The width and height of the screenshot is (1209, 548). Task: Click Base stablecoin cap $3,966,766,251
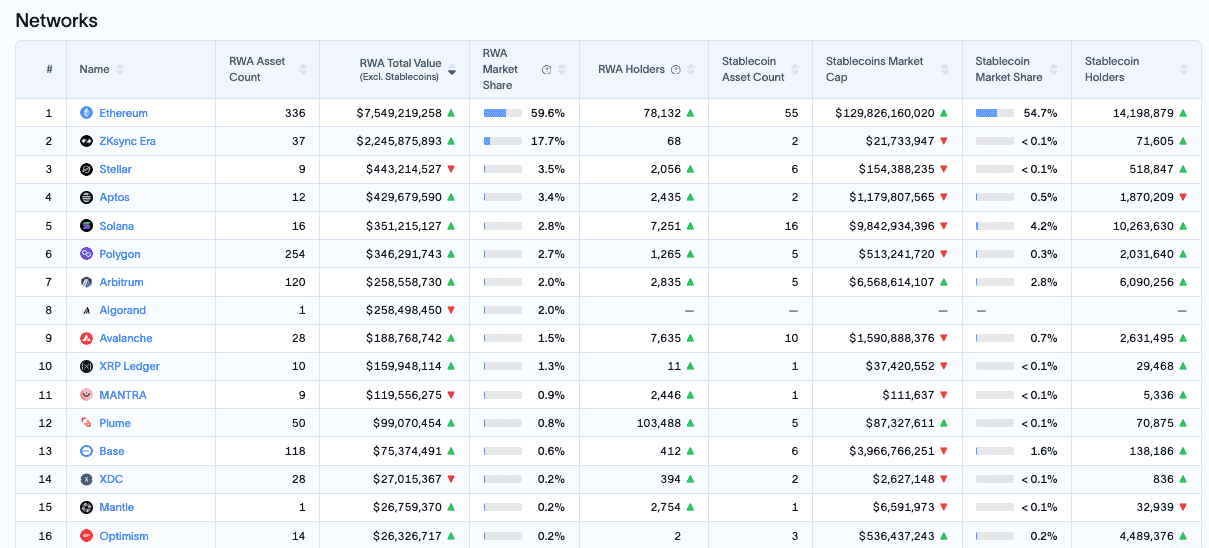click(x=893, y=451)
